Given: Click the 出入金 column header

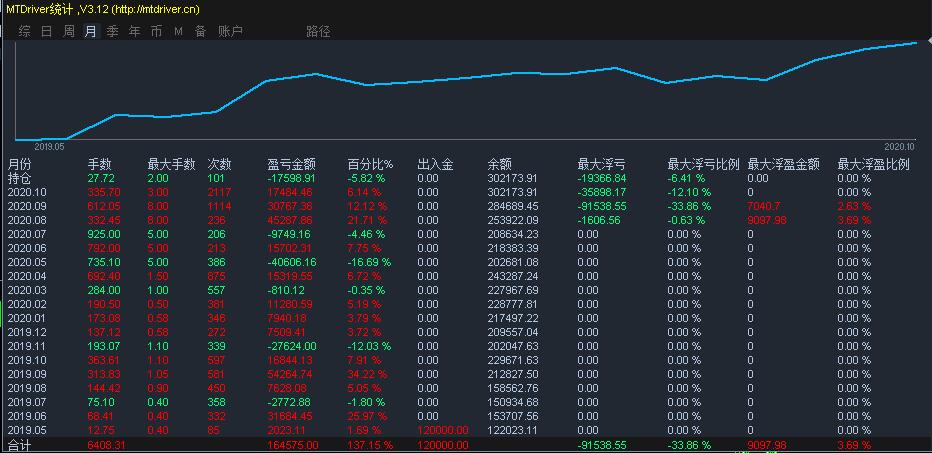Looking at the screenshot, I should coord(435,164).
